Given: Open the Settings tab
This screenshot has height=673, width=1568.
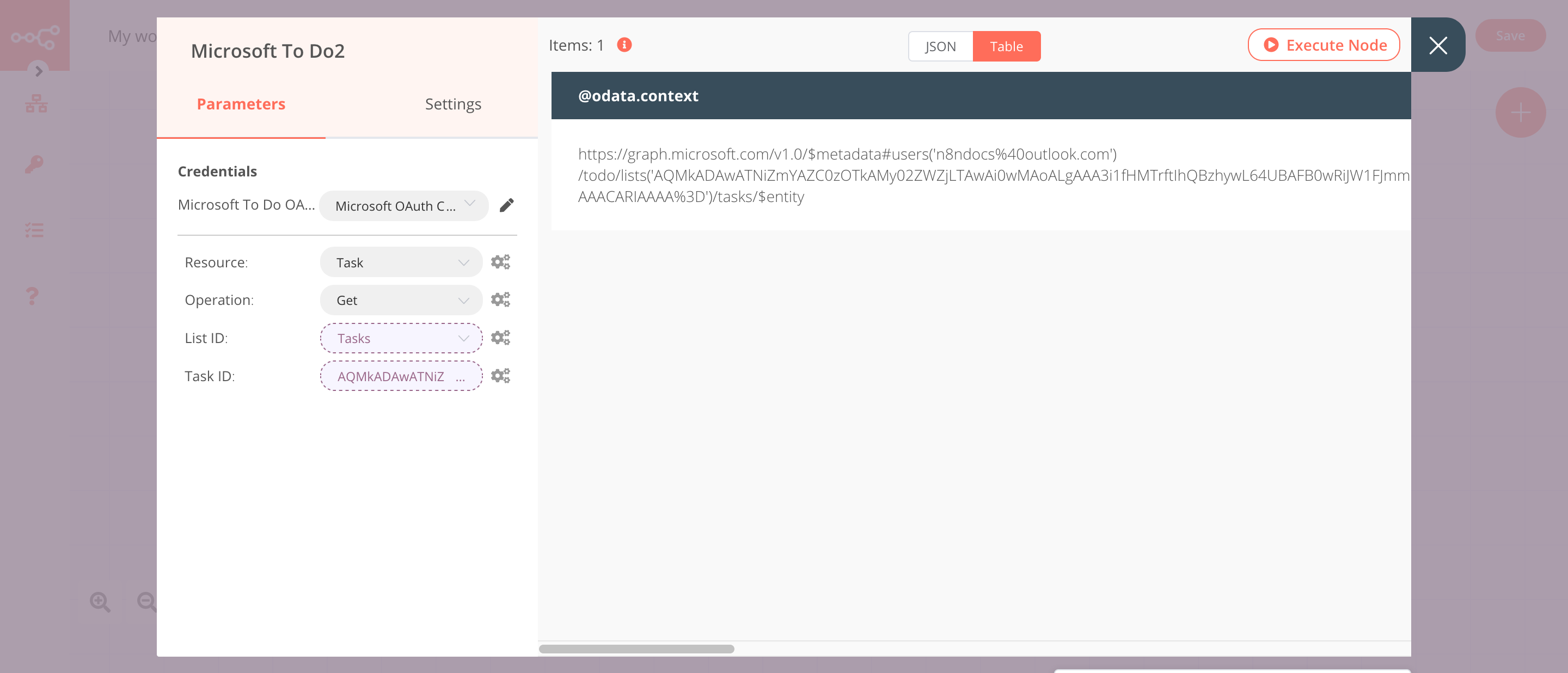Looking at the screenshot, I should [453, 104].
